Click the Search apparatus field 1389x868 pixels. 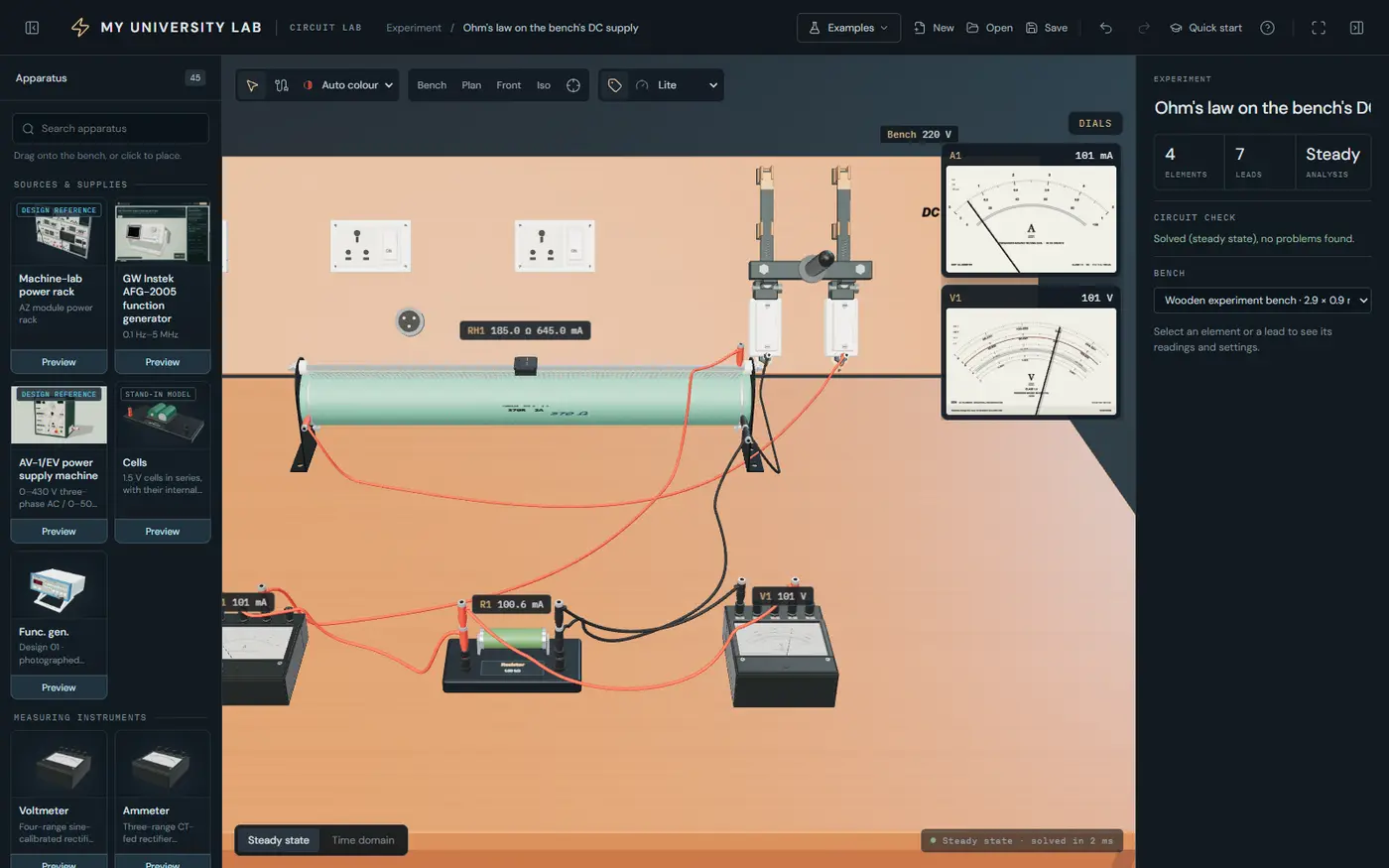(110, 128)
